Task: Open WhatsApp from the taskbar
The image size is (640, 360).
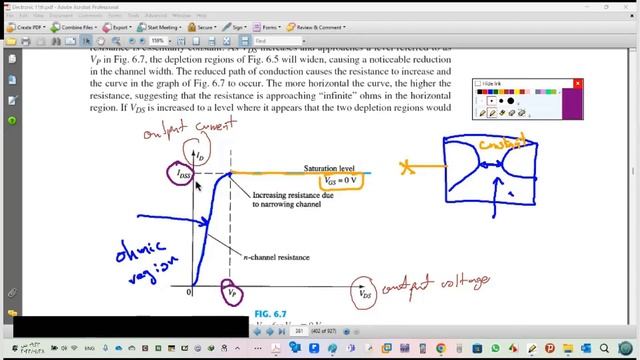Action: [x=495, y=348]
